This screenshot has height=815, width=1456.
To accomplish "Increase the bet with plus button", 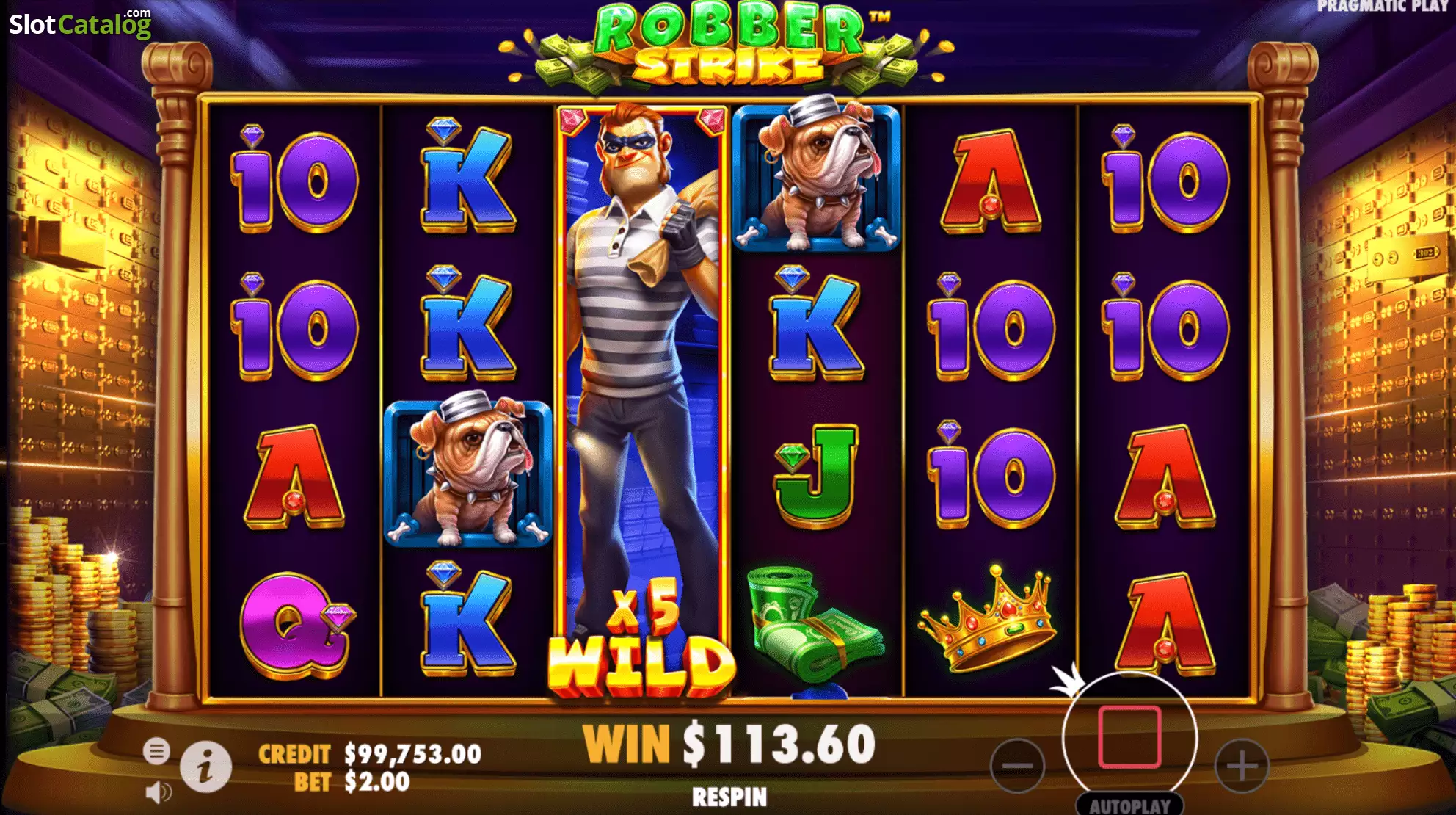I will tap(1242, 766).
